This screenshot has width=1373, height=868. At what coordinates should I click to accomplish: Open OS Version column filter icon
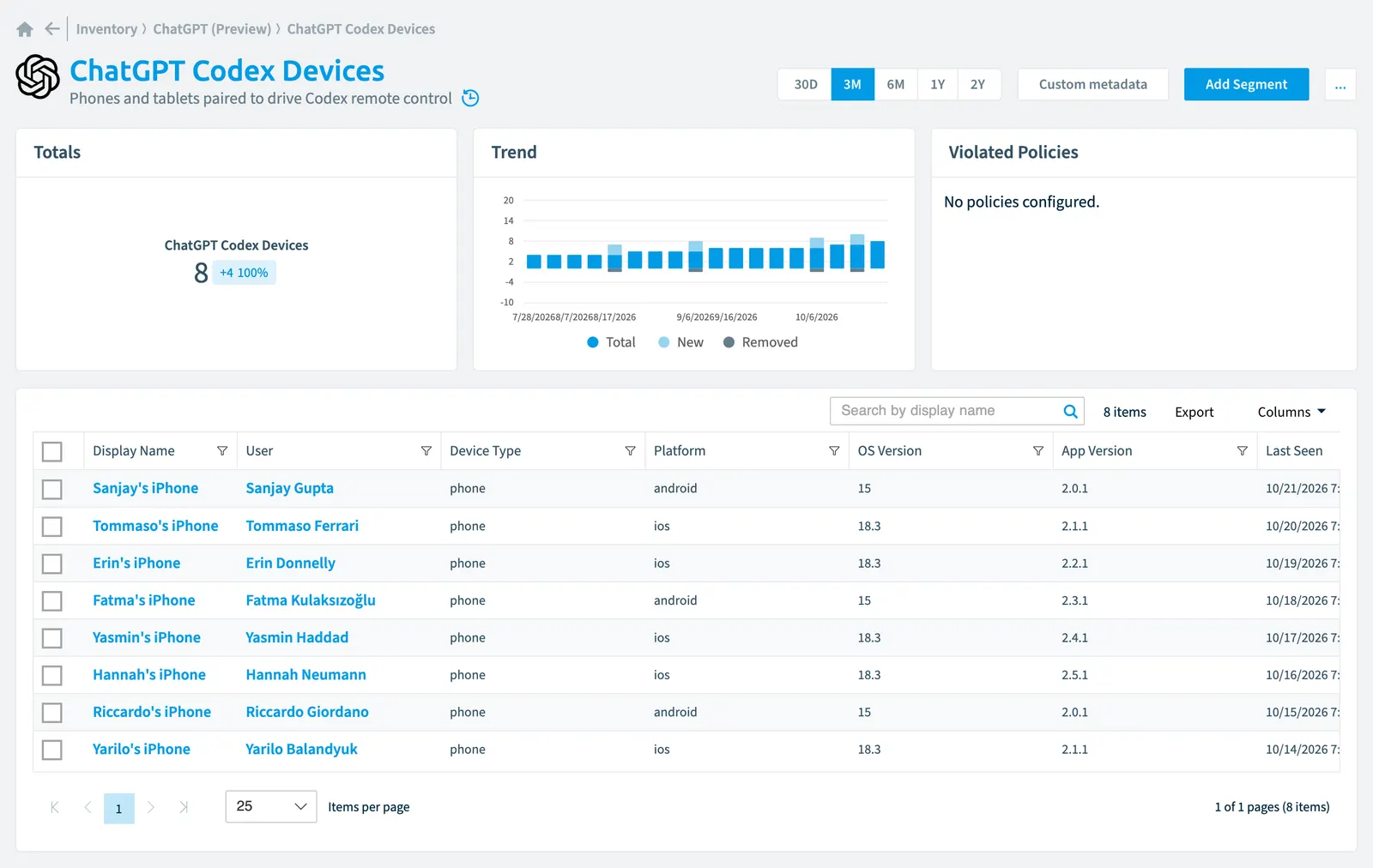pos(1038,451)
